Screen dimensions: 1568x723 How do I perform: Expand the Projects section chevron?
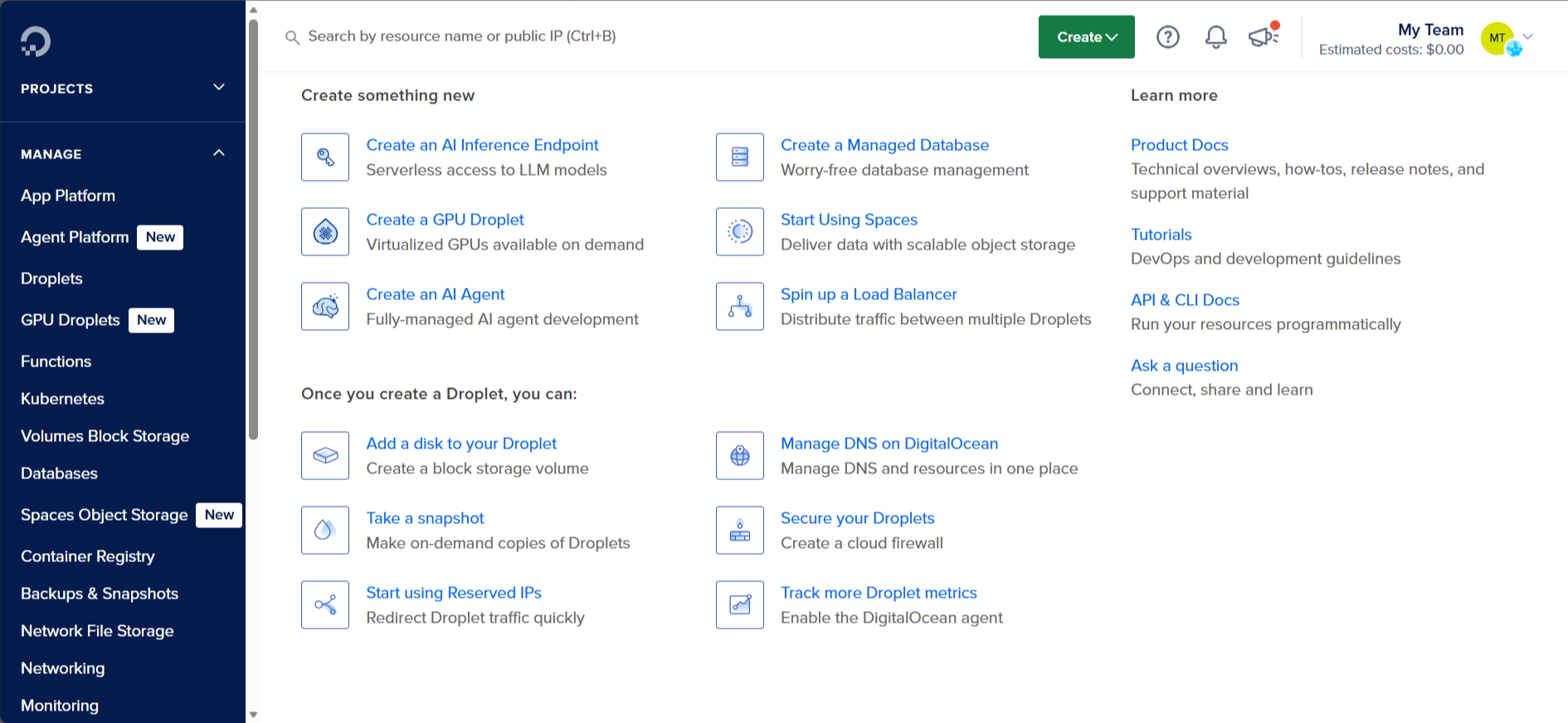point(219,87)
